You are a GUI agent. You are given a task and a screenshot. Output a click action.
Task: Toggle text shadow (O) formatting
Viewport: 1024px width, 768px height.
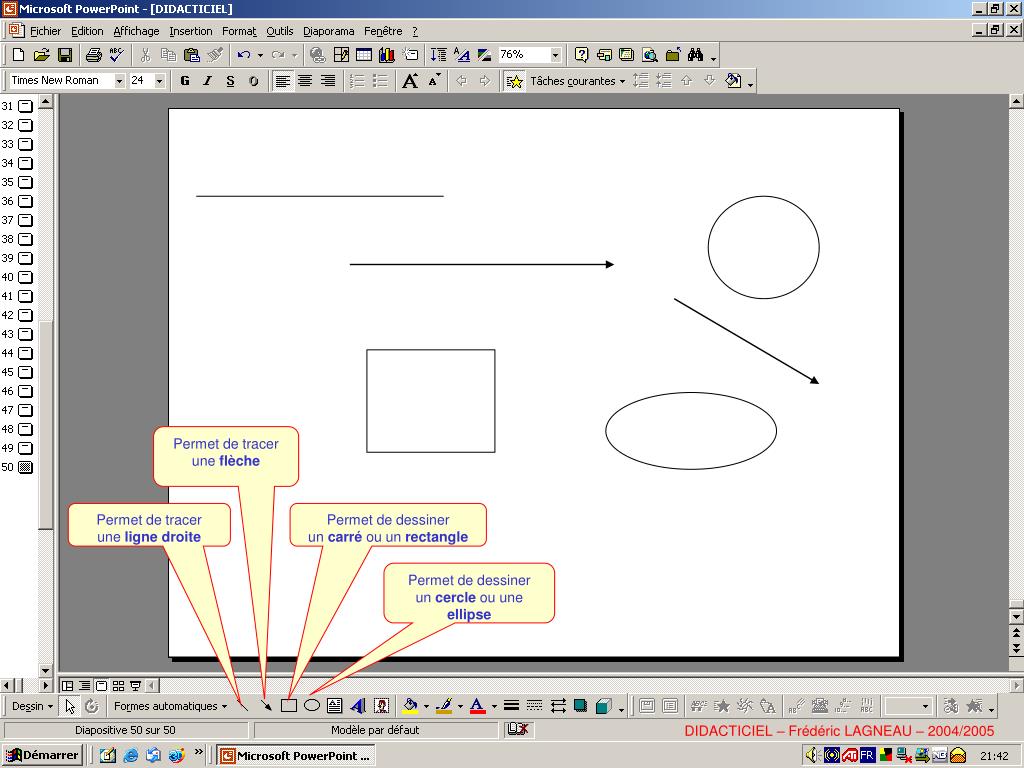click(x=253, y=81)
